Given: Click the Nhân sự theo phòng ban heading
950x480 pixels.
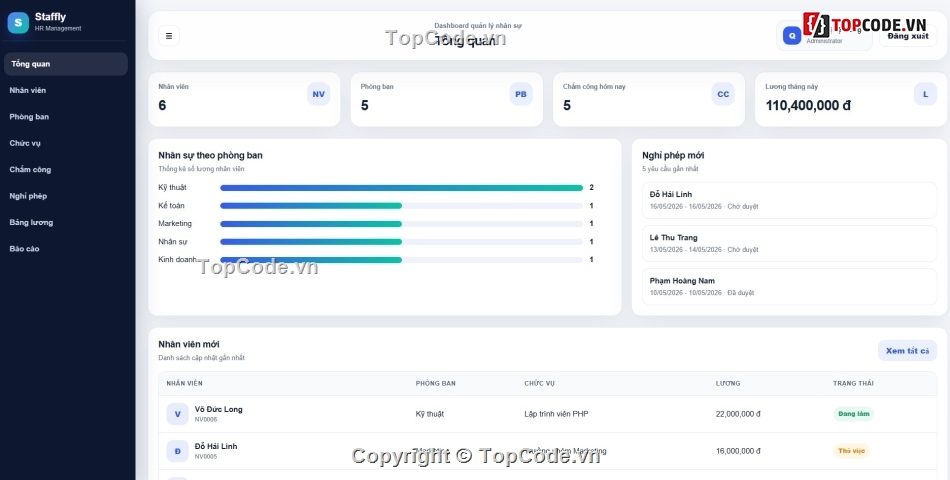Looking at the screenshot, I should point(210,155).
